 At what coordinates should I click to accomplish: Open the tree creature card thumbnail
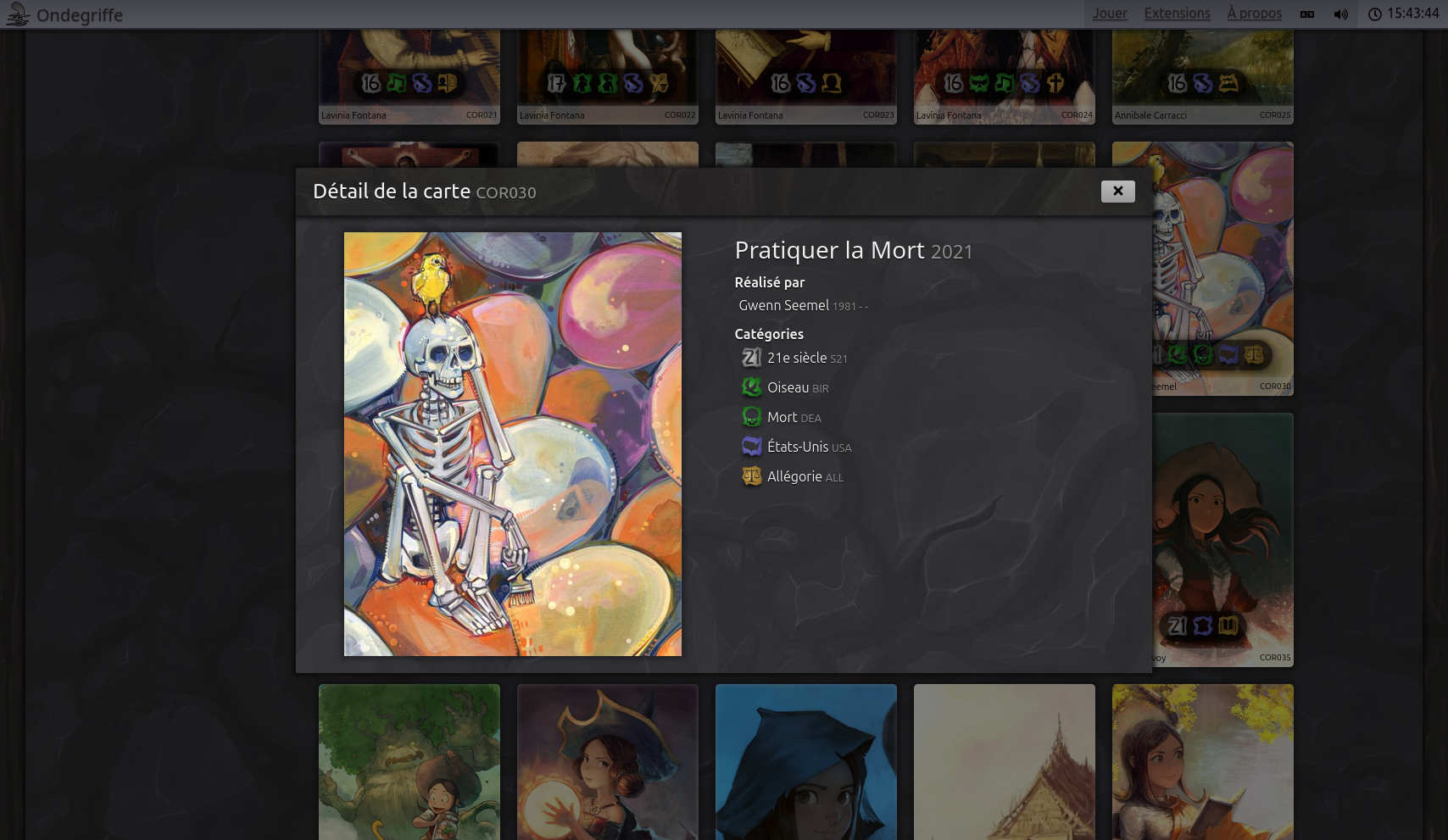409,762
